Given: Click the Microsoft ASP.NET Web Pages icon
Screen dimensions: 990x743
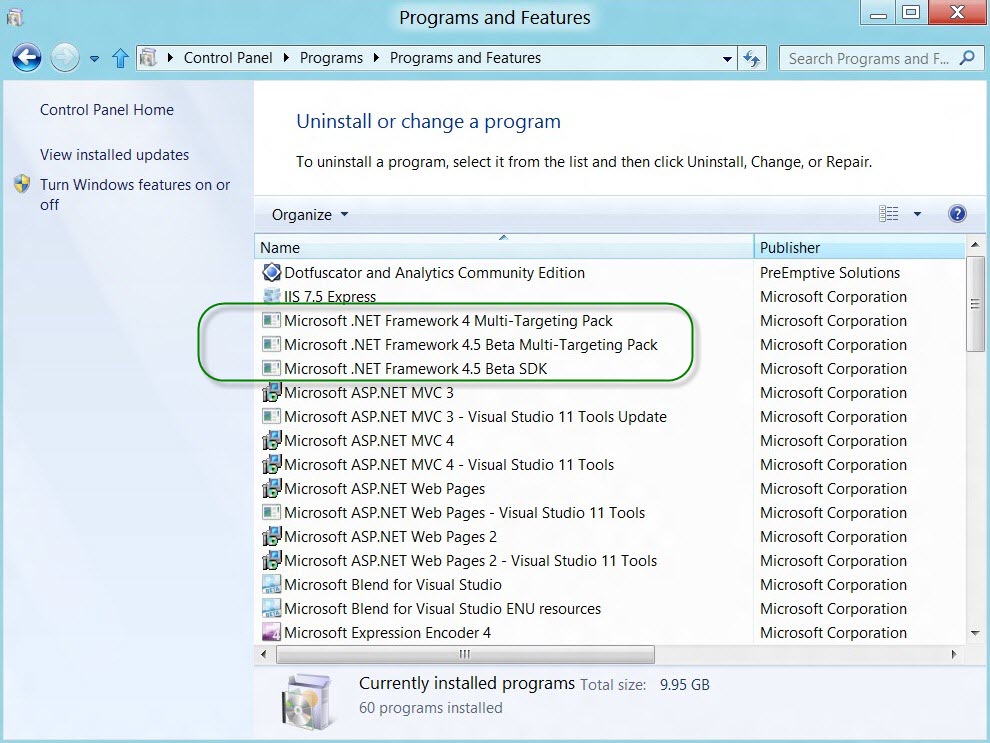Looking at the screenshot, I should (271, 489).
